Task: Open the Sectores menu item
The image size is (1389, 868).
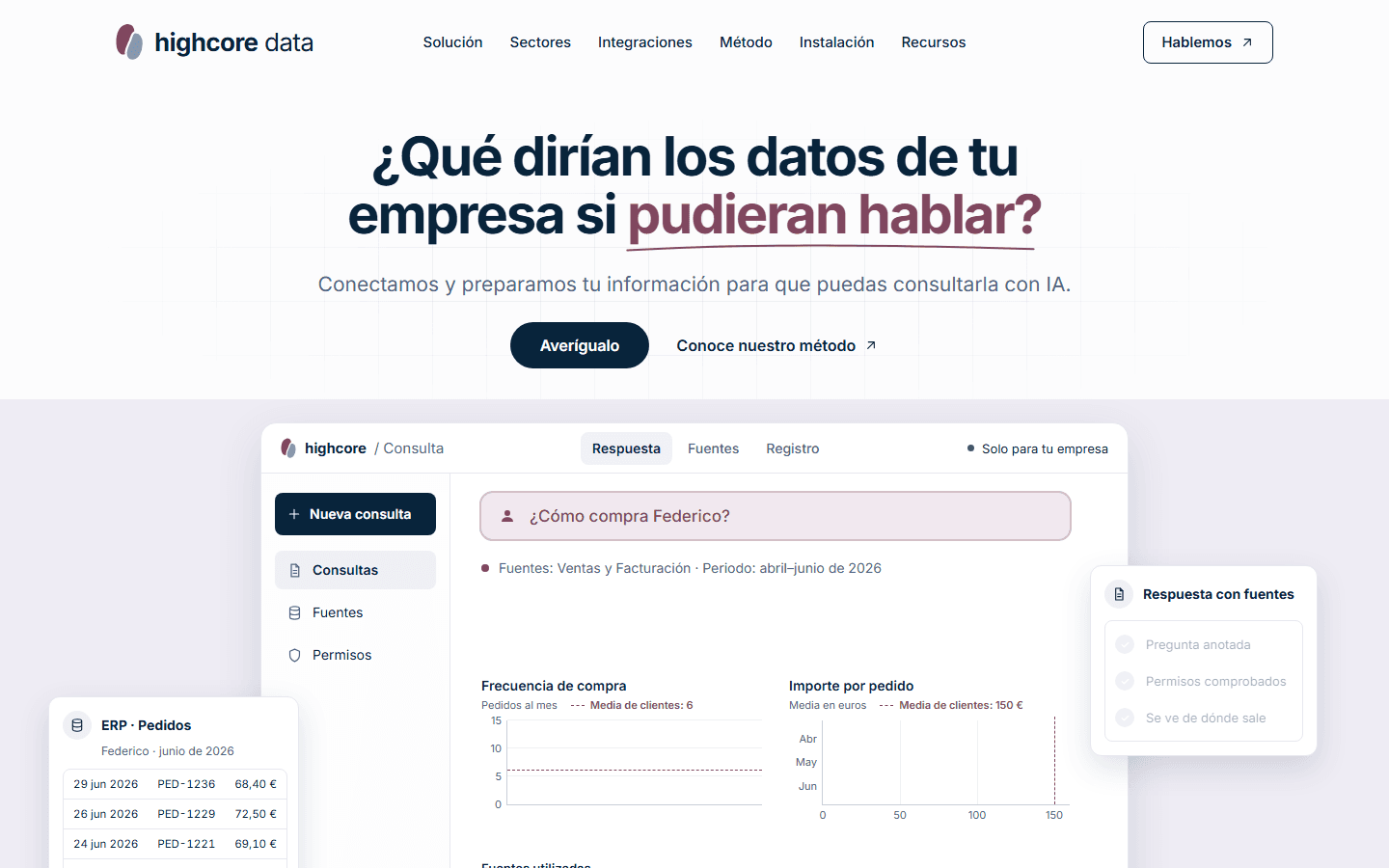Action: (x=540, y=42)
